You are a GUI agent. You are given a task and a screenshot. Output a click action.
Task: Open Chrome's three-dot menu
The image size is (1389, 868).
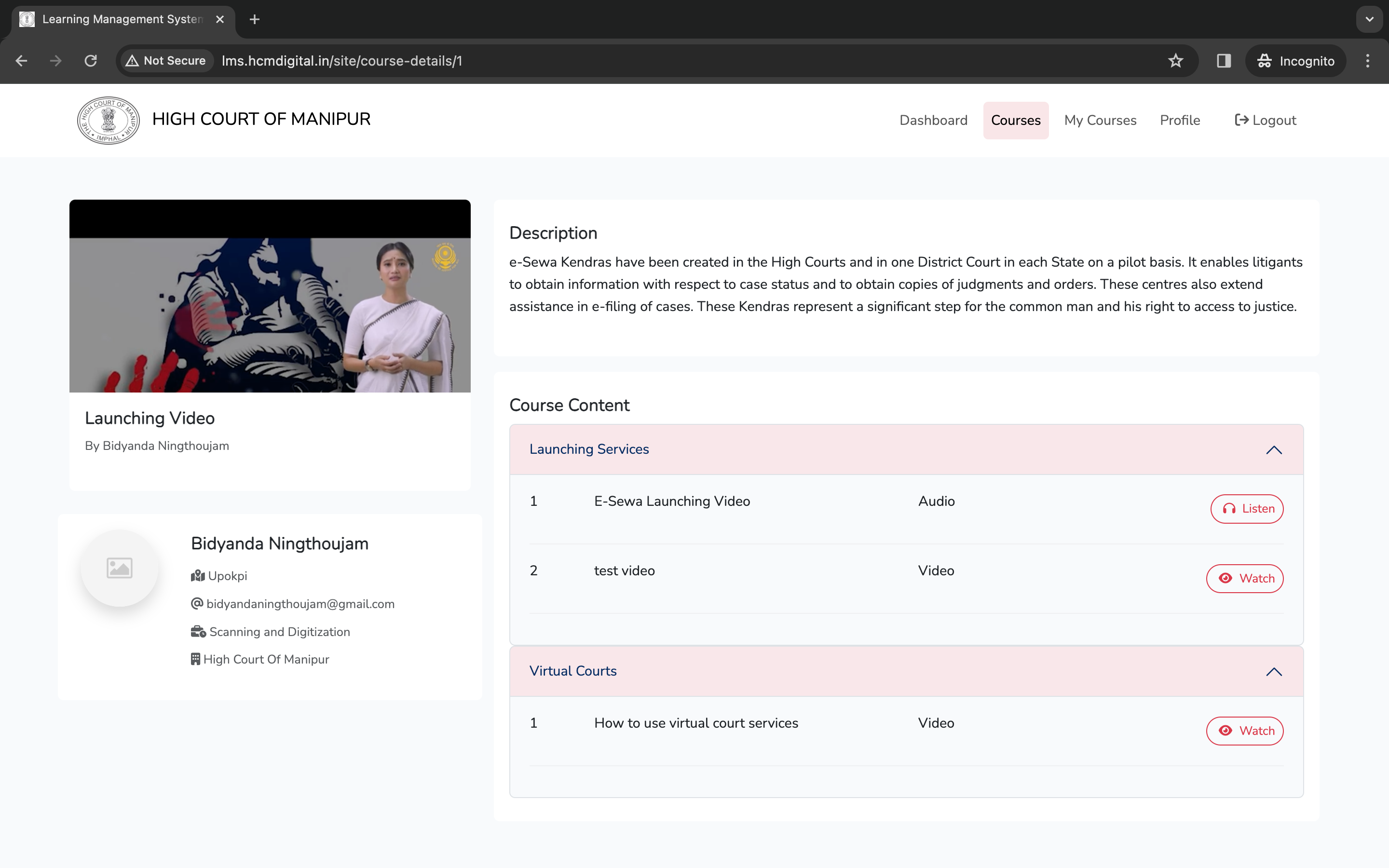1367,61
